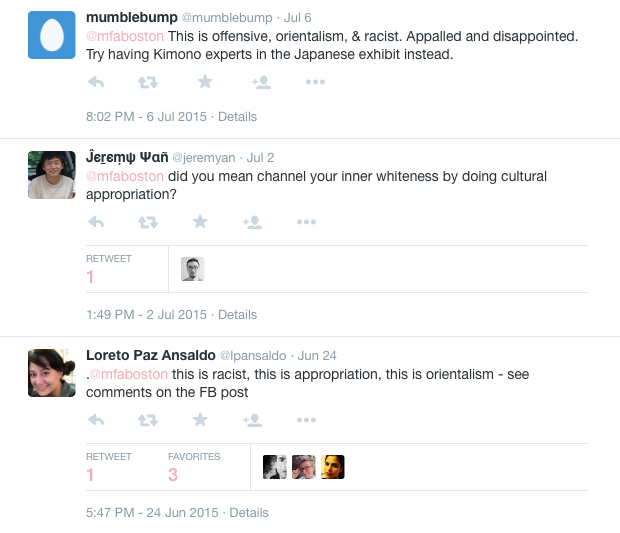Open the retweeter's avatar under Jeremy's tweet
Viewport: 620px width, 533px height.
193,269
